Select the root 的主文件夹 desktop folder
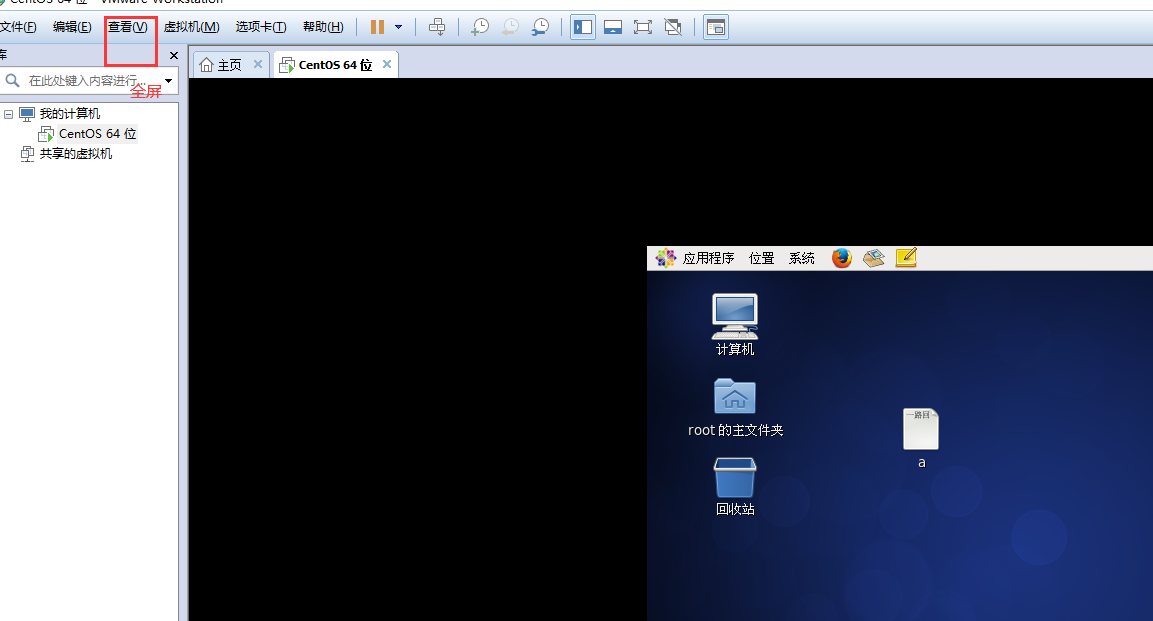1153x621 pixels. point(735,408)
